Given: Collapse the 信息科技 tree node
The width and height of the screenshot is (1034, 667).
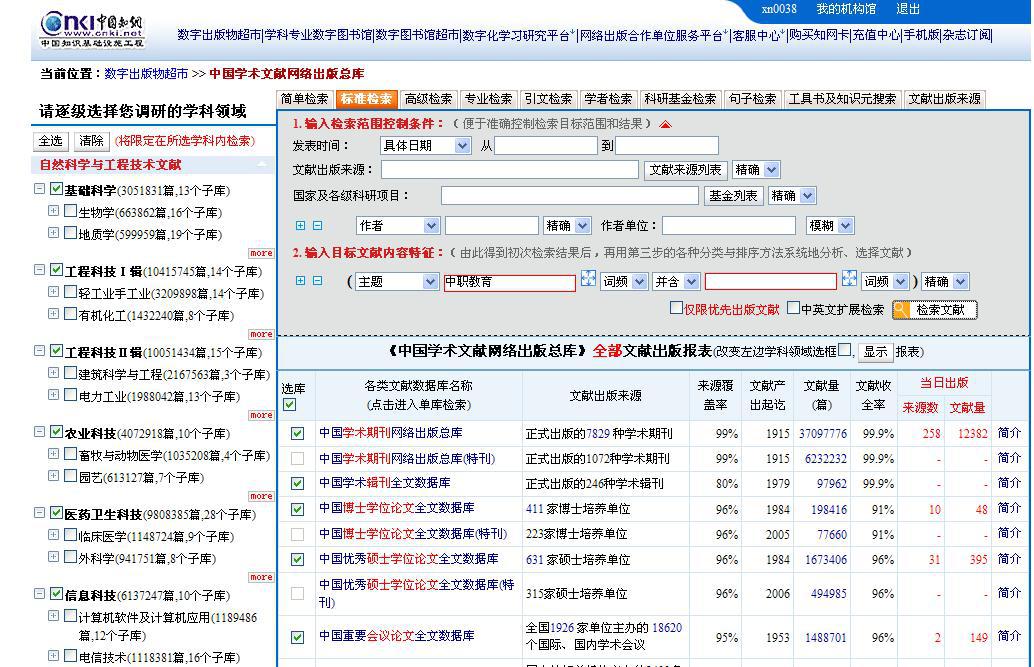Looking at the screenshot, I should tap(40, 594).
